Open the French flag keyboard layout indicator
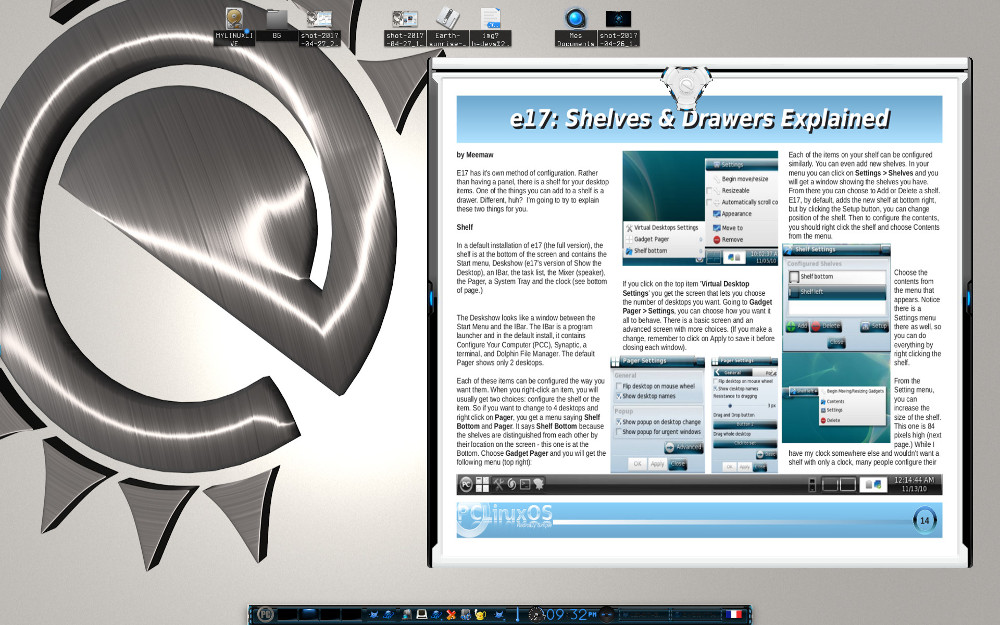Screen dimensions: 1000x625 pos(733,615)
